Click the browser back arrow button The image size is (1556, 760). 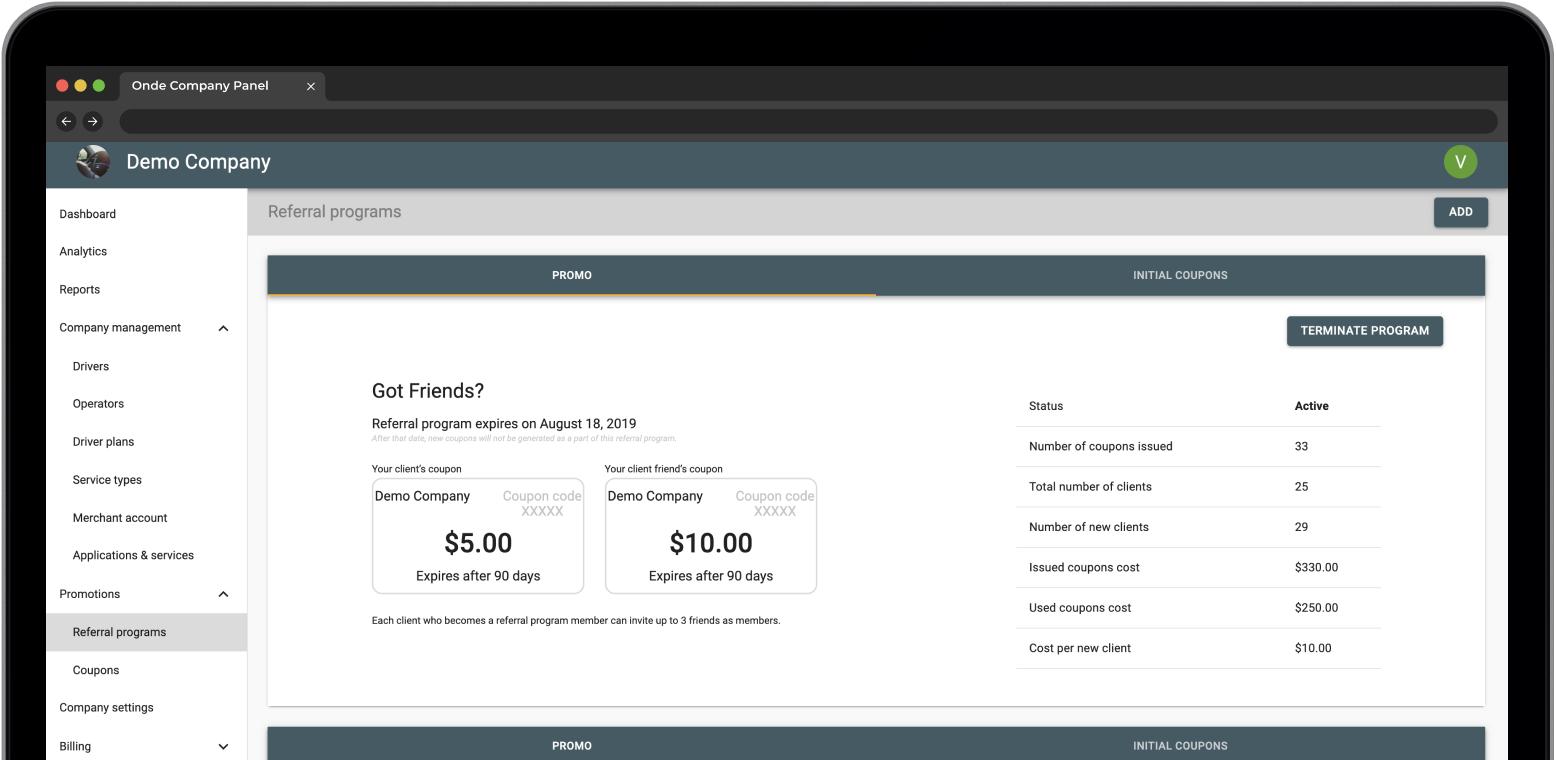click(x=66, y=121)
